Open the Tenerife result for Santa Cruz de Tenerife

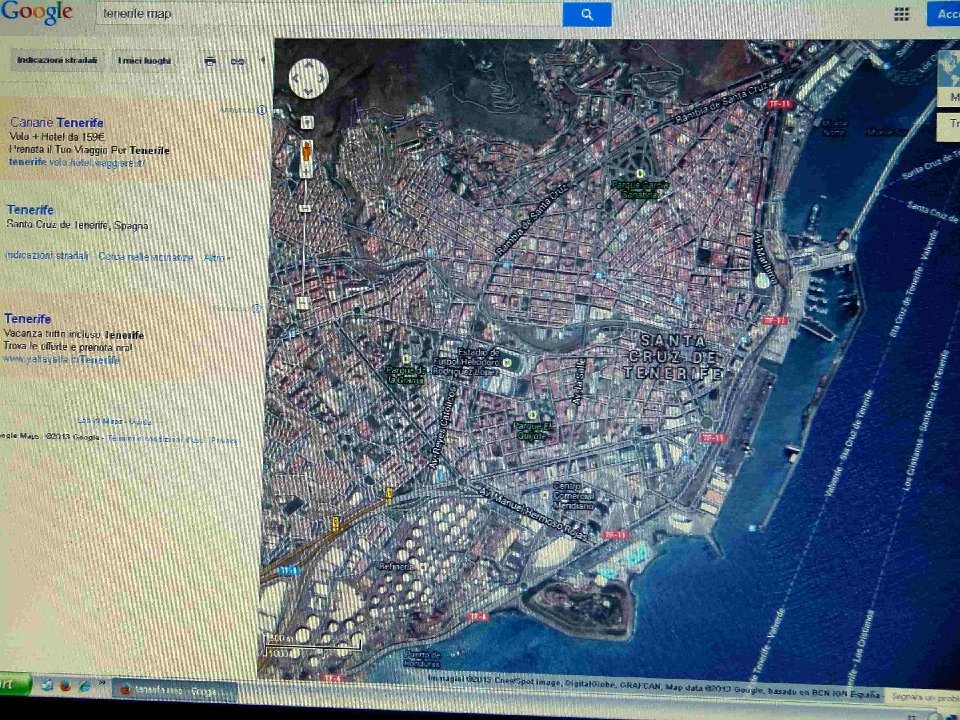point(29,210)
